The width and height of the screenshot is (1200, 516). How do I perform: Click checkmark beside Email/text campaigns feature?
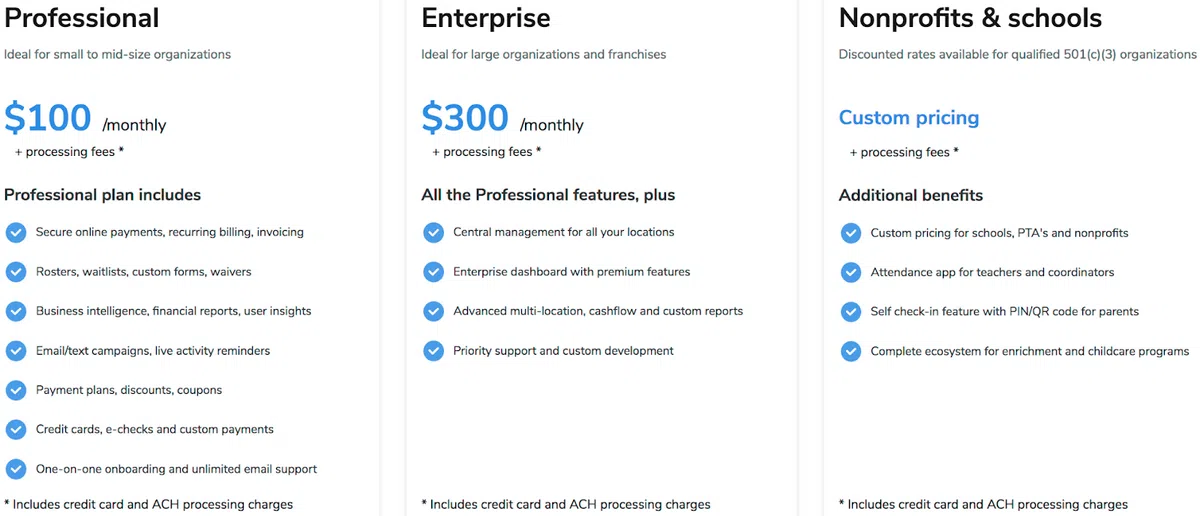pos(16,351)
